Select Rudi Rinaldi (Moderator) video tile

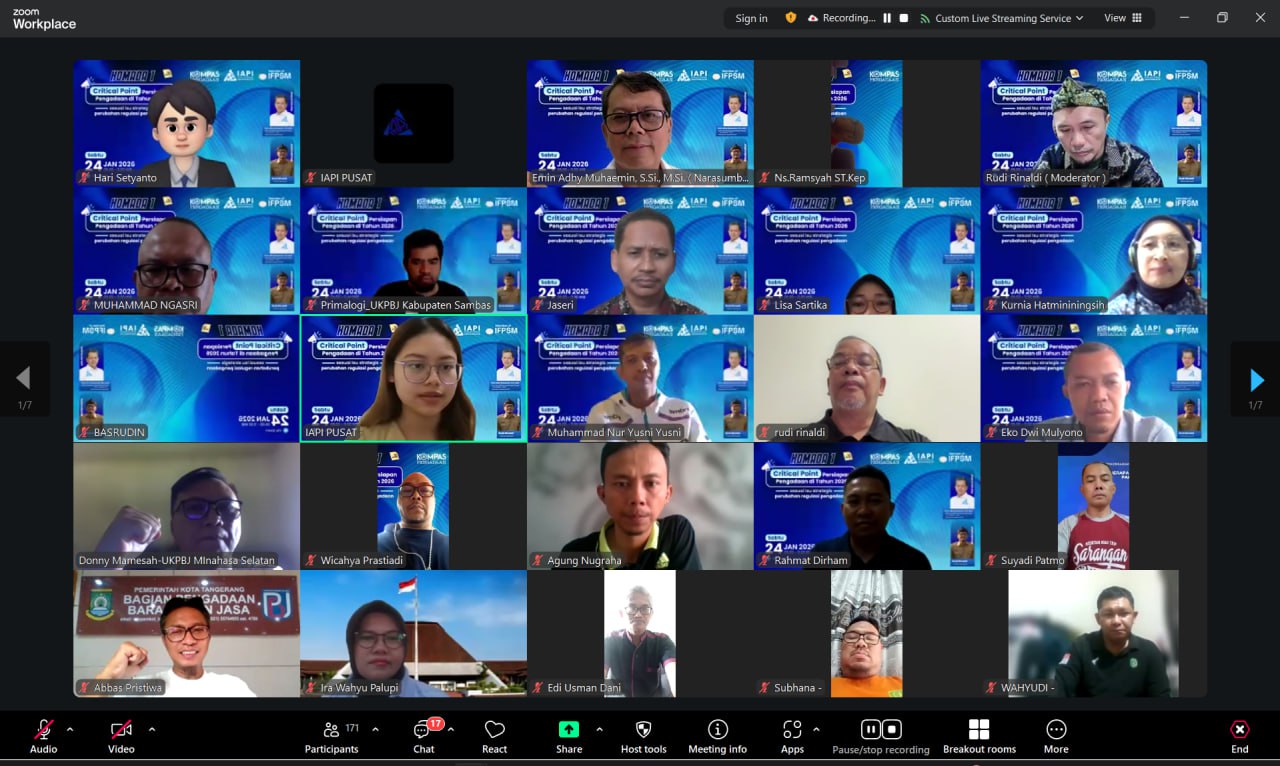click(1093, 123)
